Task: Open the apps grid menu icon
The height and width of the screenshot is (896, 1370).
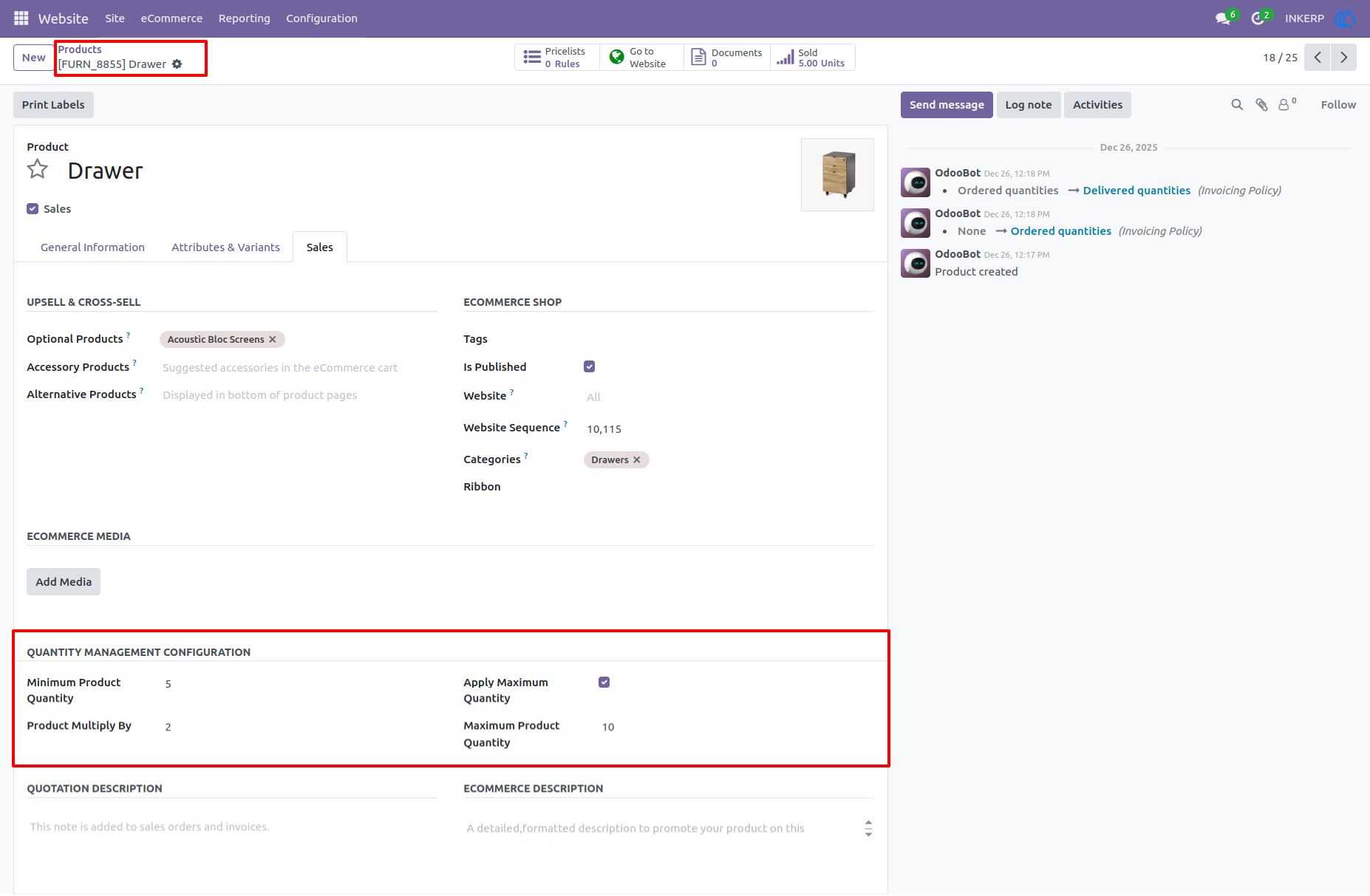Action: (21, 18)
